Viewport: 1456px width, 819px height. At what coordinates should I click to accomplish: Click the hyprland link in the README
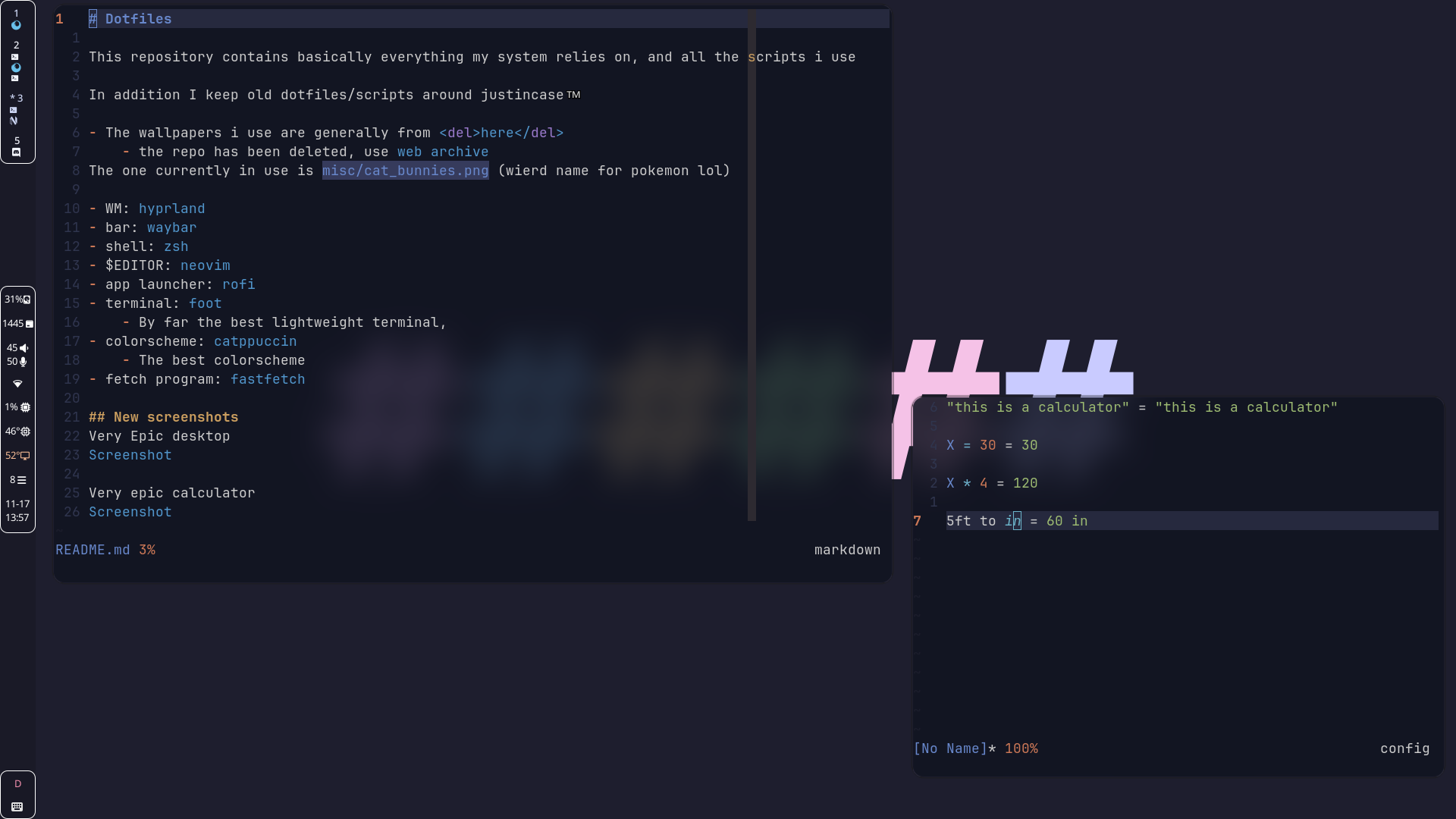click(x=171, y=209)
